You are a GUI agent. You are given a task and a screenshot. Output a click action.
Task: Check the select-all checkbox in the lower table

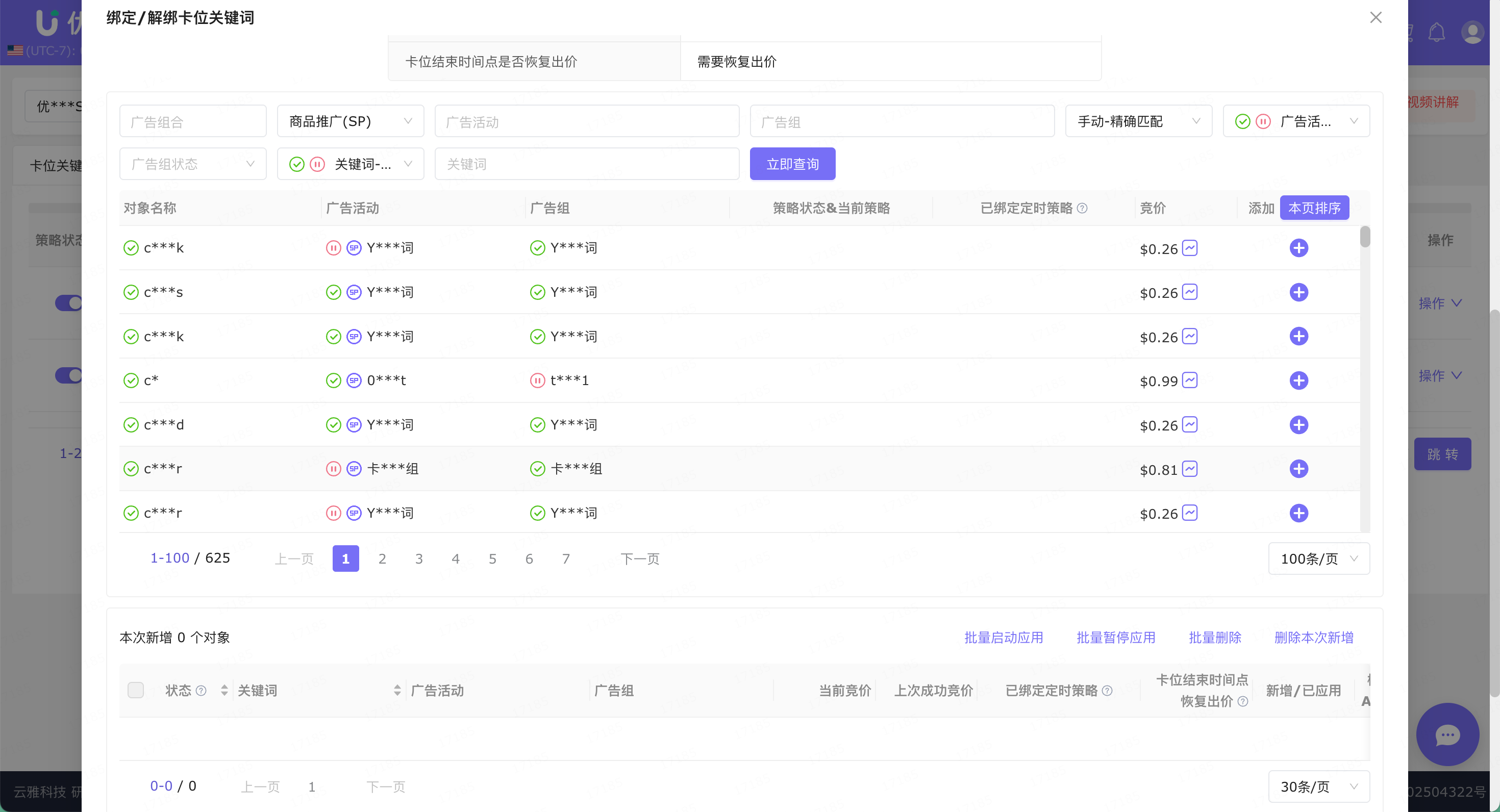click(136, 690)
